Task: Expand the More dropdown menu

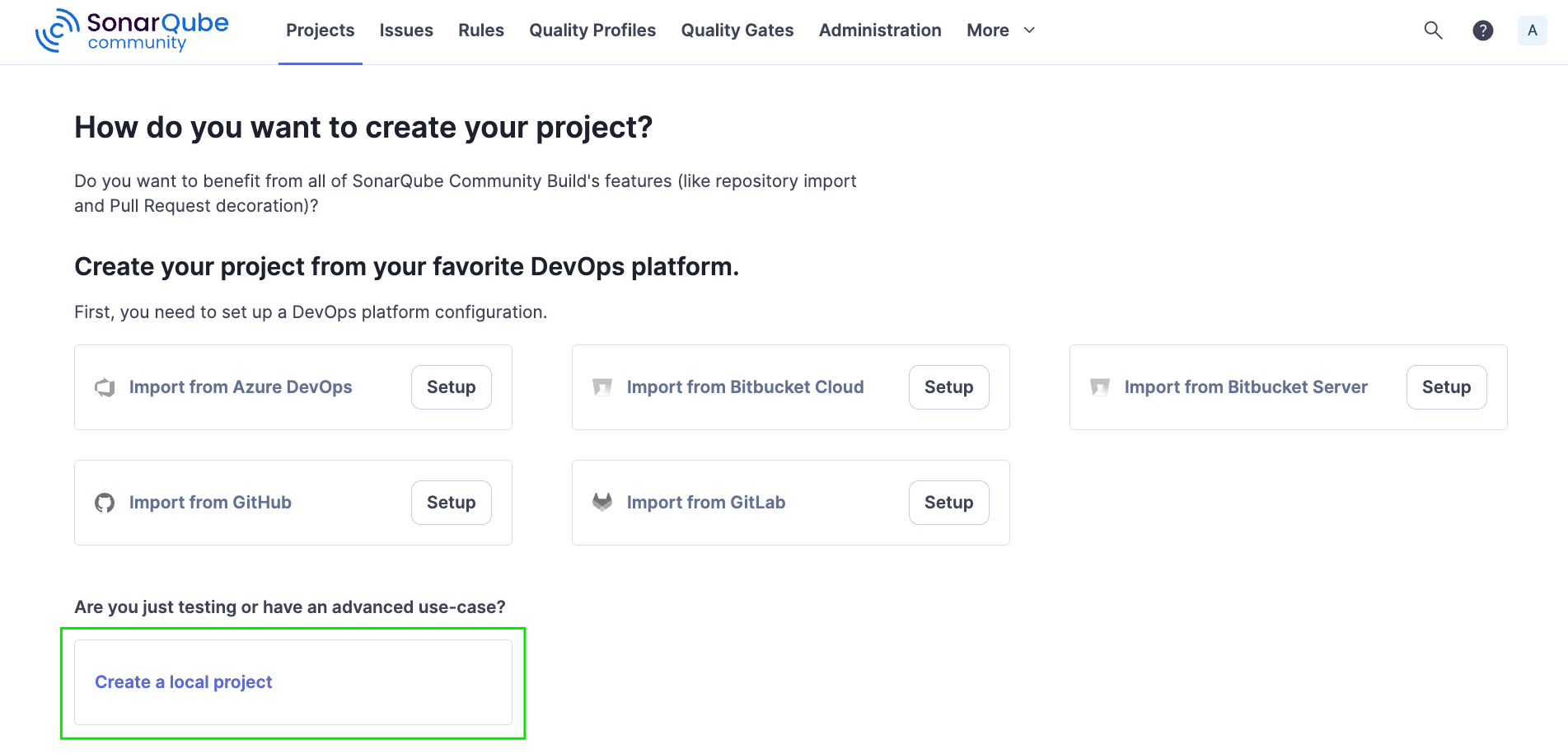Action: tap(1001, 30)
